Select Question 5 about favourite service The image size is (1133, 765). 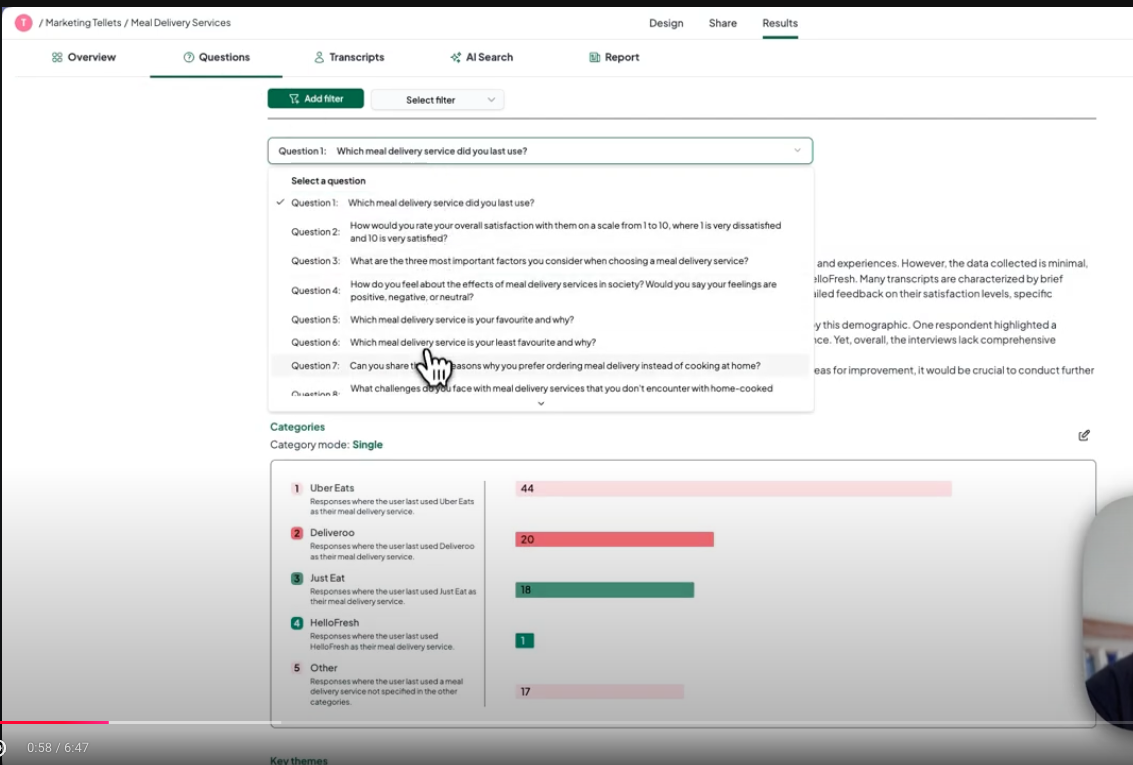tap(540, 319)
